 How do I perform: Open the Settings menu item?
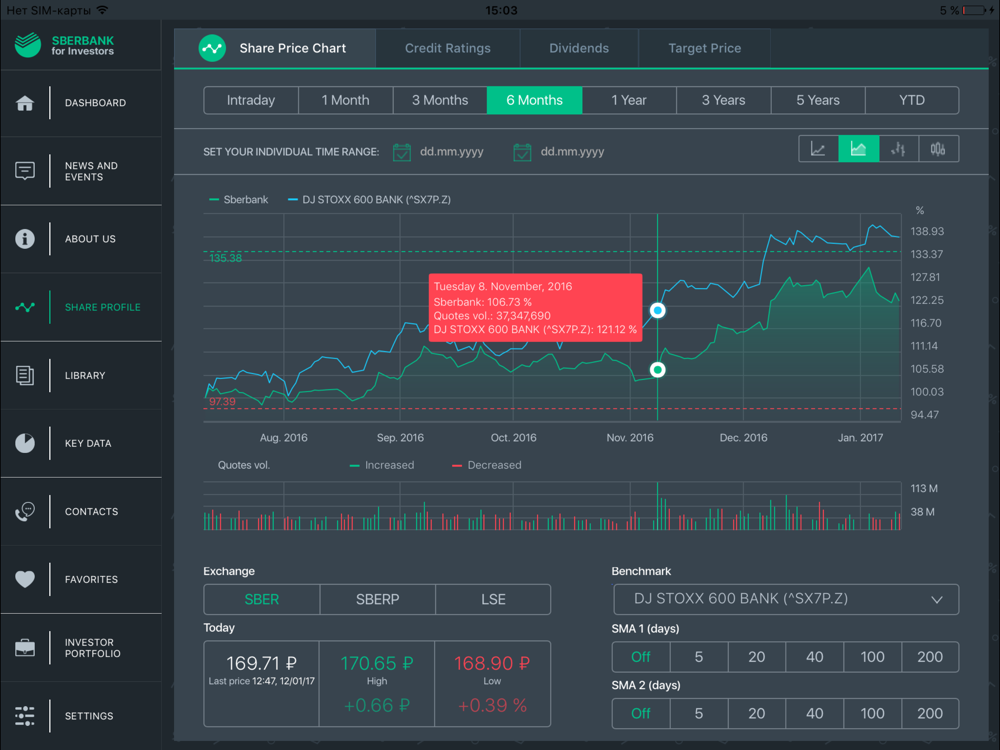pos(81,716)
